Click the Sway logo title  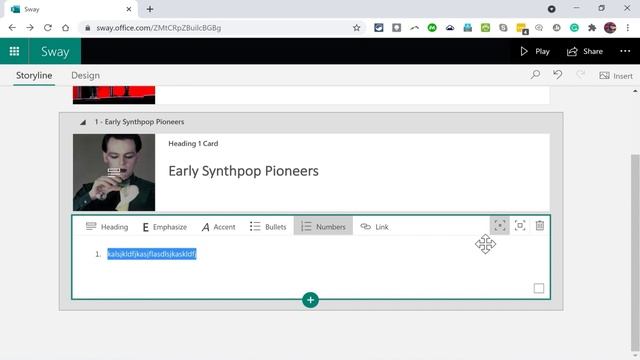coord(55,52)
